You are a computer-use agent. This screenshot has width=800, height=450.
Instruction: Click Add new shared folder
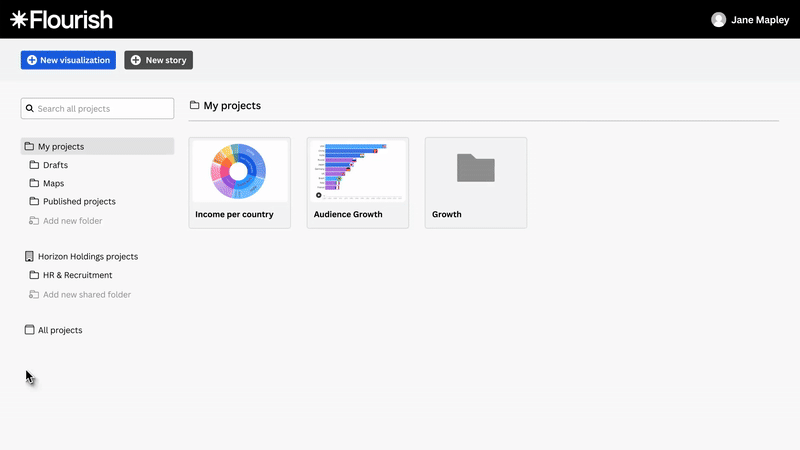(86, 295)
